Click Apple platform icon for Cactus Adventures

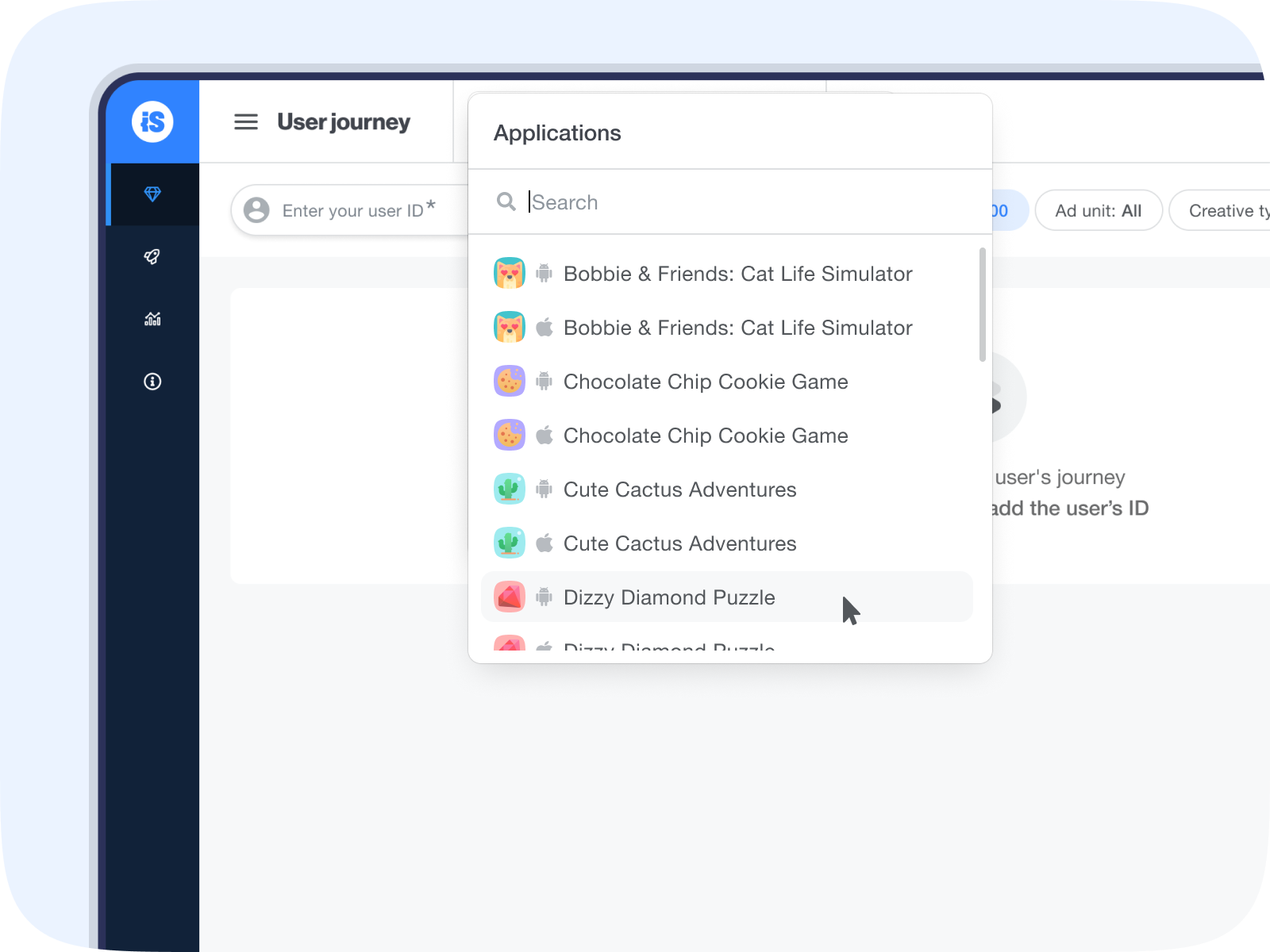click(x=544, y=543)
